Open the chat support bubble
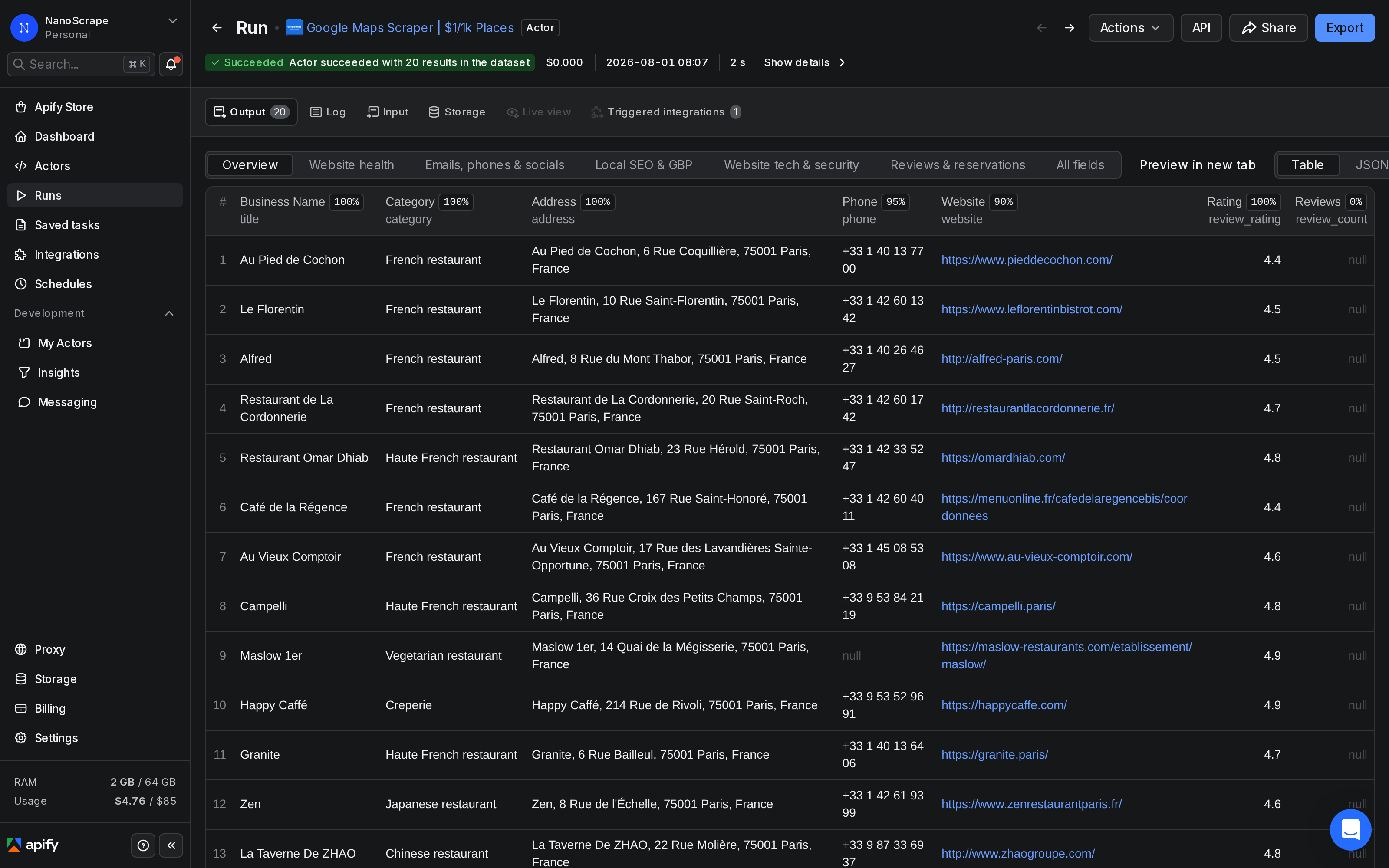This screenshot has width=1389, height=868. 1350,829
